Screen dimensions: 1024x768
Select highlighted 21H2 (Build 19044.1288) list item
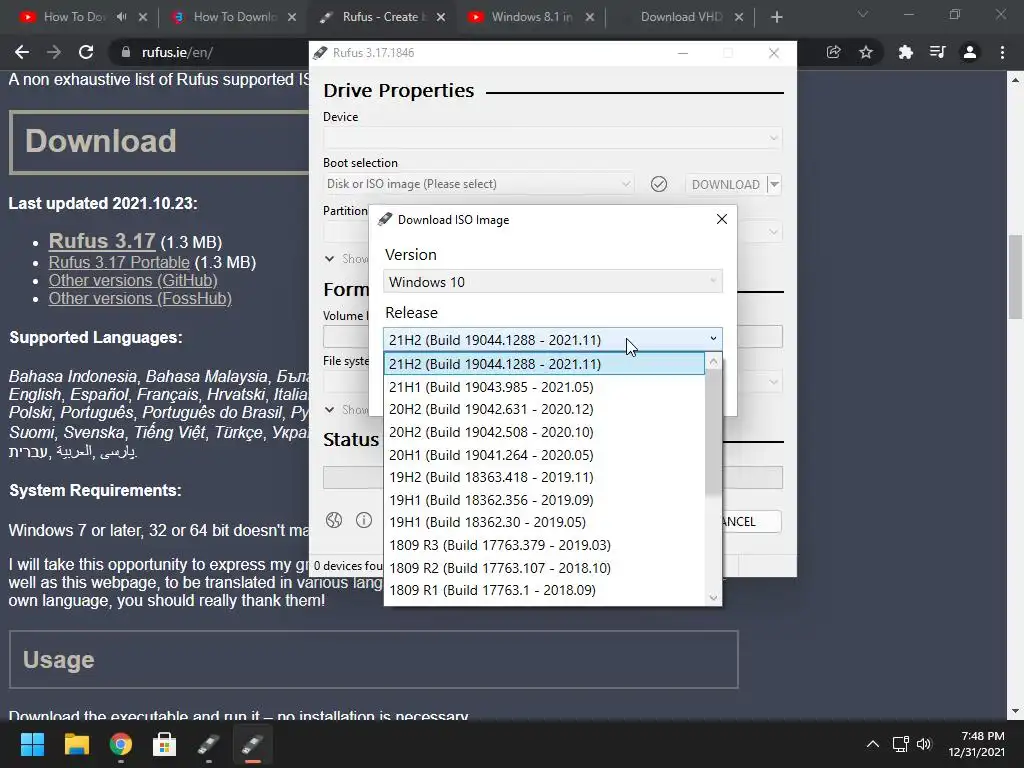(x=544, y=364)
